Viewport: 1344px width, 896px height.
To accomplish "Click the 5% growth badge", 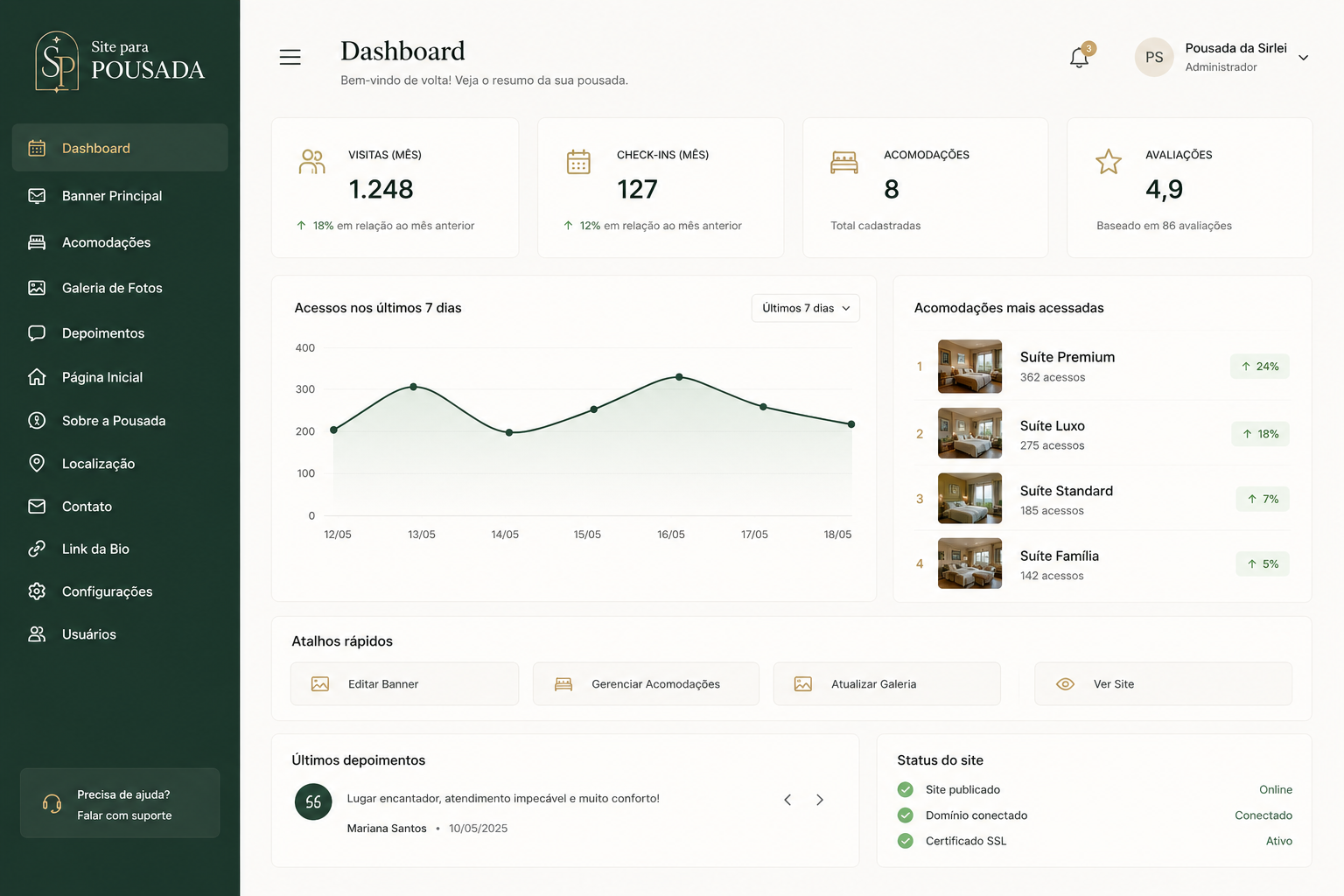I will (1263, 564).
